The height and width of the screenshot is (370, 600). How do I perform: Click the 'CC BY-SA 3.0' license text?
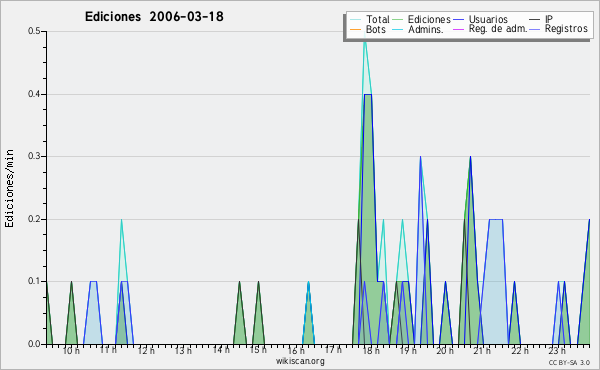pyautogui.click(x=569, y=363)
